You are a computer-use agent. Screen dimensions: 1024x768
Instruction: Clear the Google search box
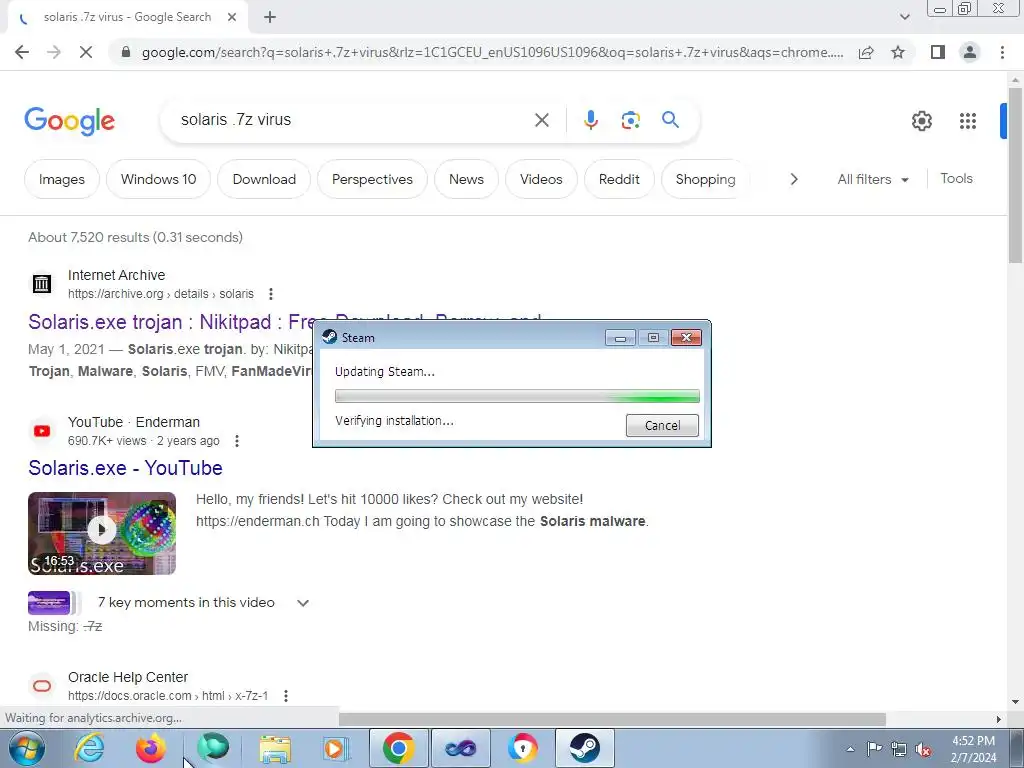point(541,120)
